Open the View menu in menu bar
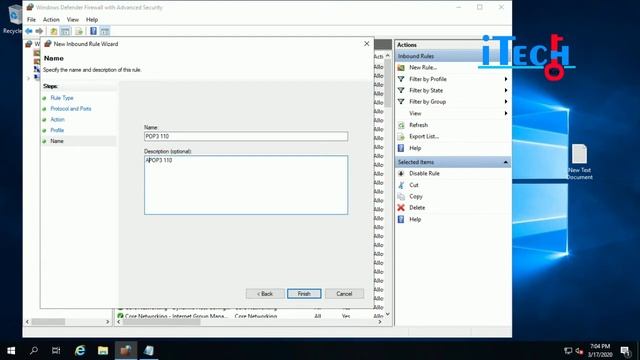Screen dimensions: 640x360 click(73, 20)
